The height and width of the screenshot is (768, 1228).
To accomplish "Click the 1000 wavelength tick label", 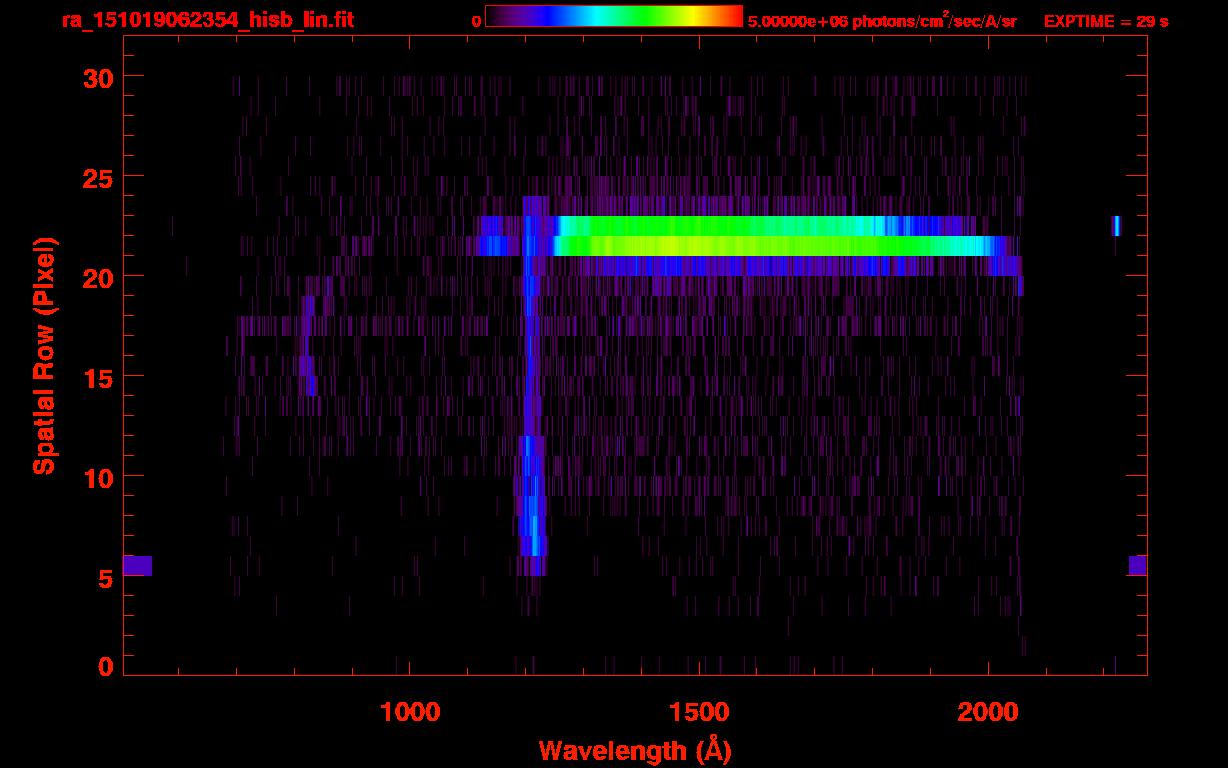I will 410,711.
